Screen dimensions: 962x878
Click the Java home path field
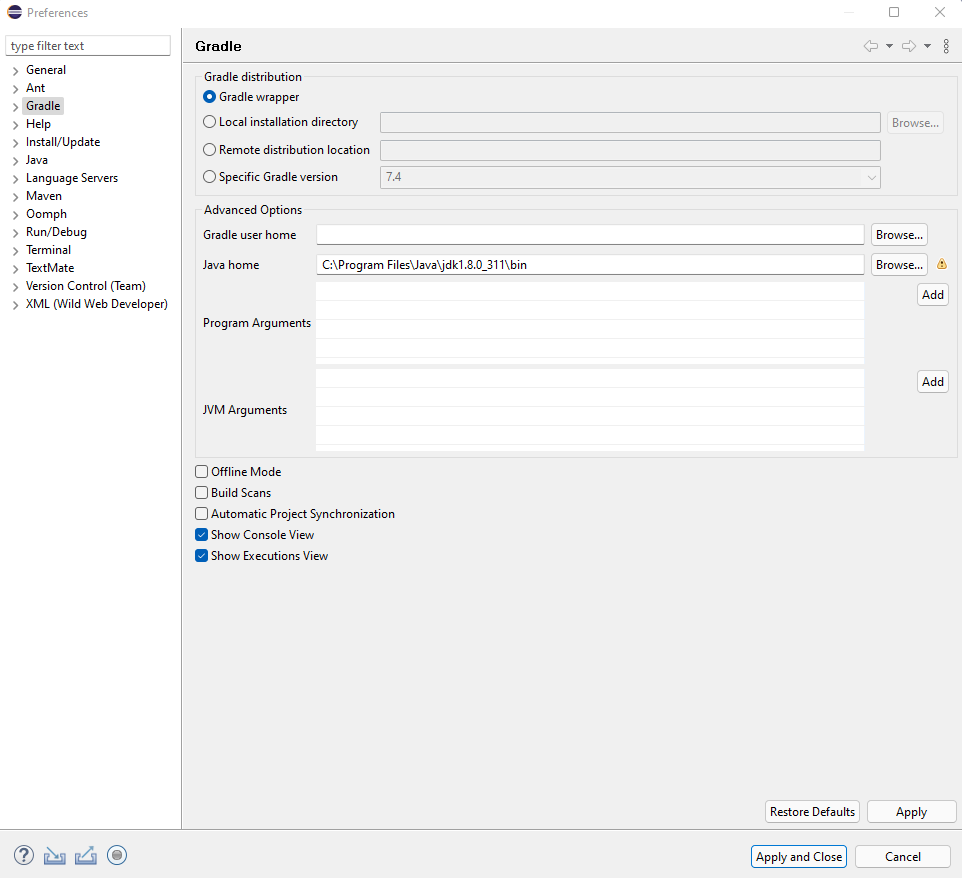589,265
